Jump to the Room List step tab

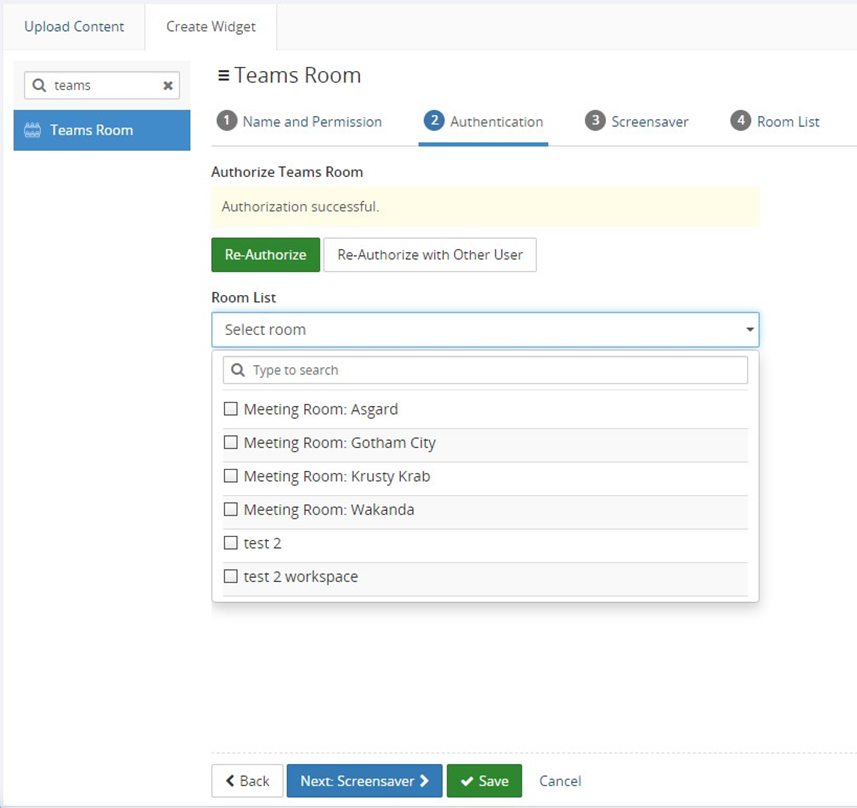[775, 122]
